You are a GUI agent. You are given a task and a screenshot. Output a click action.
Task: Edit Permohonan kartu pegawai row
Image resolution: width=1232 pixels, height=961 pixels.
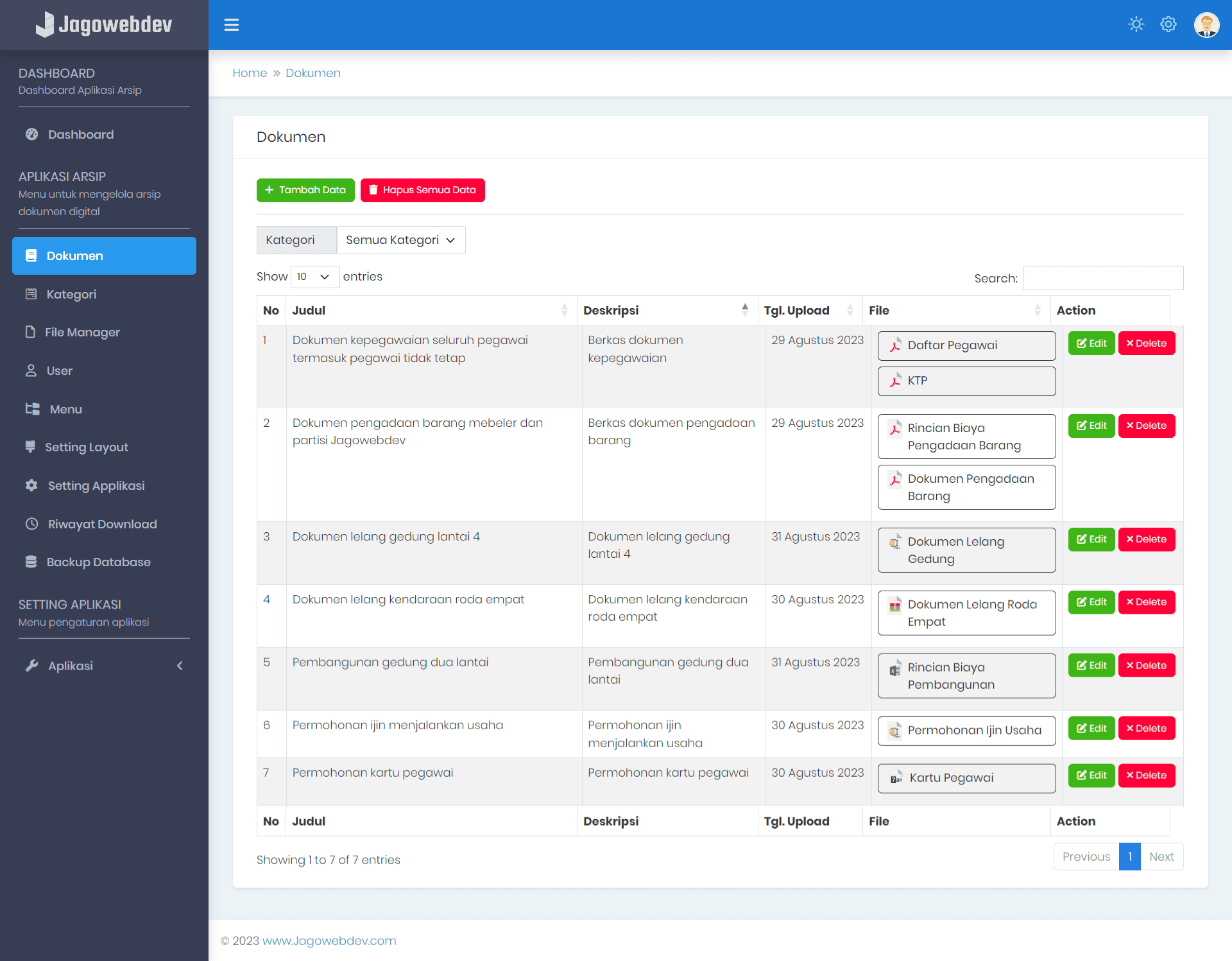tap(1091, 775)
